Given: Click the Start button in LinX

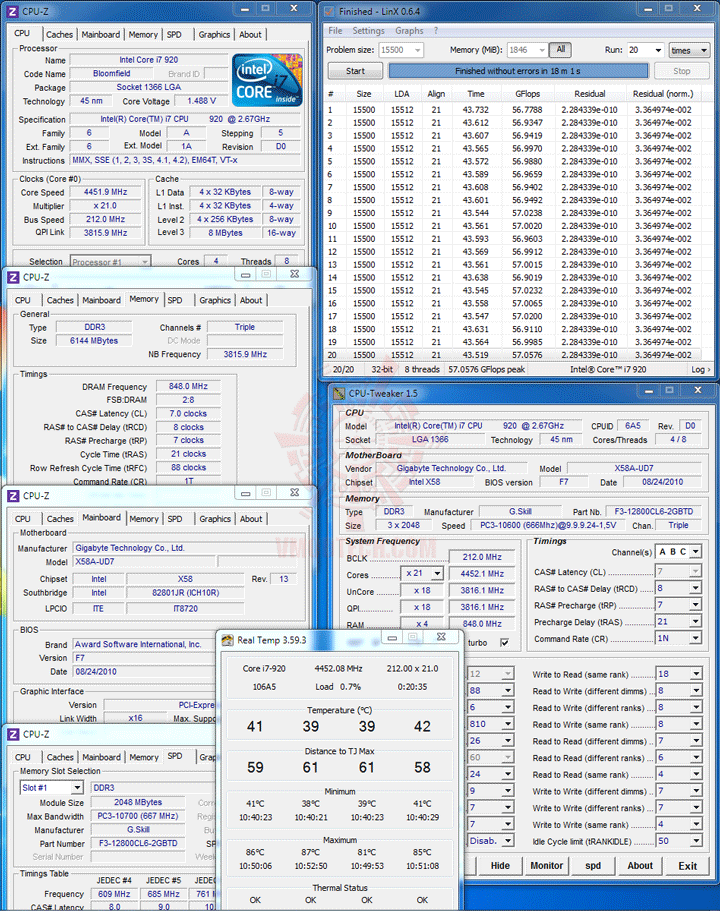Looking at the screenshot, I should (355, 71).
